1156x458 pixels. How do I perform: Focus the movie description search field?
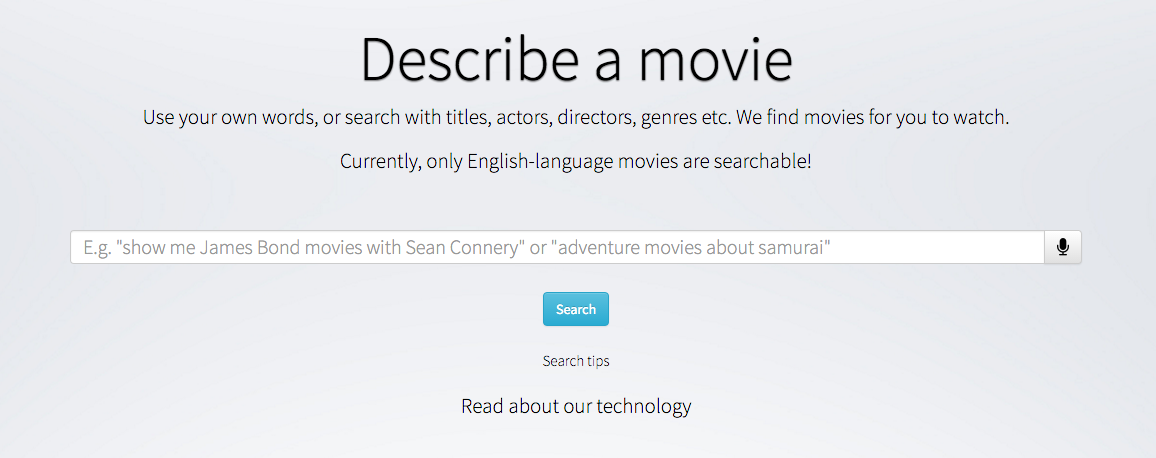point(557,247)
